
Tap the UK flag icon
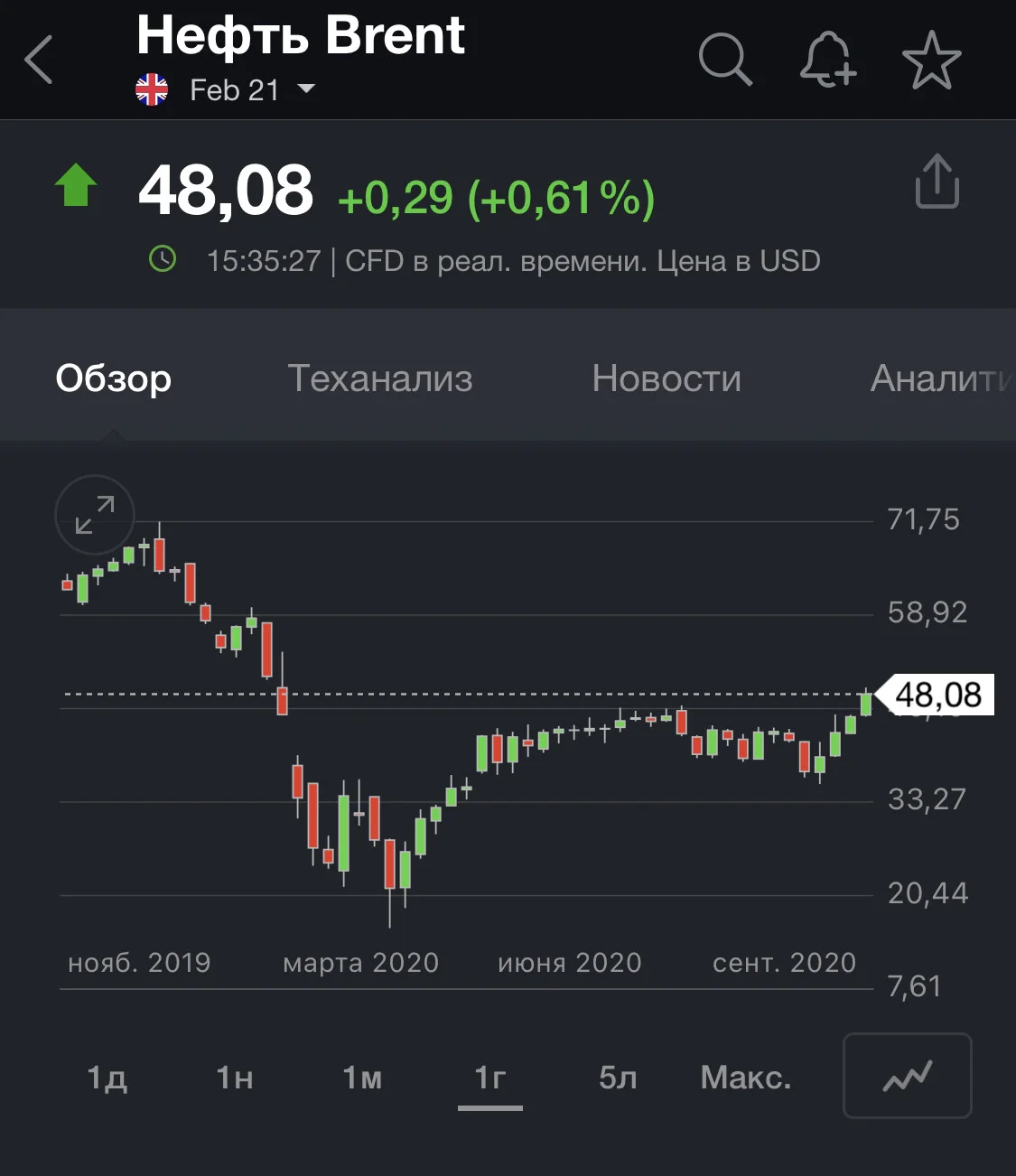(152, 89)
